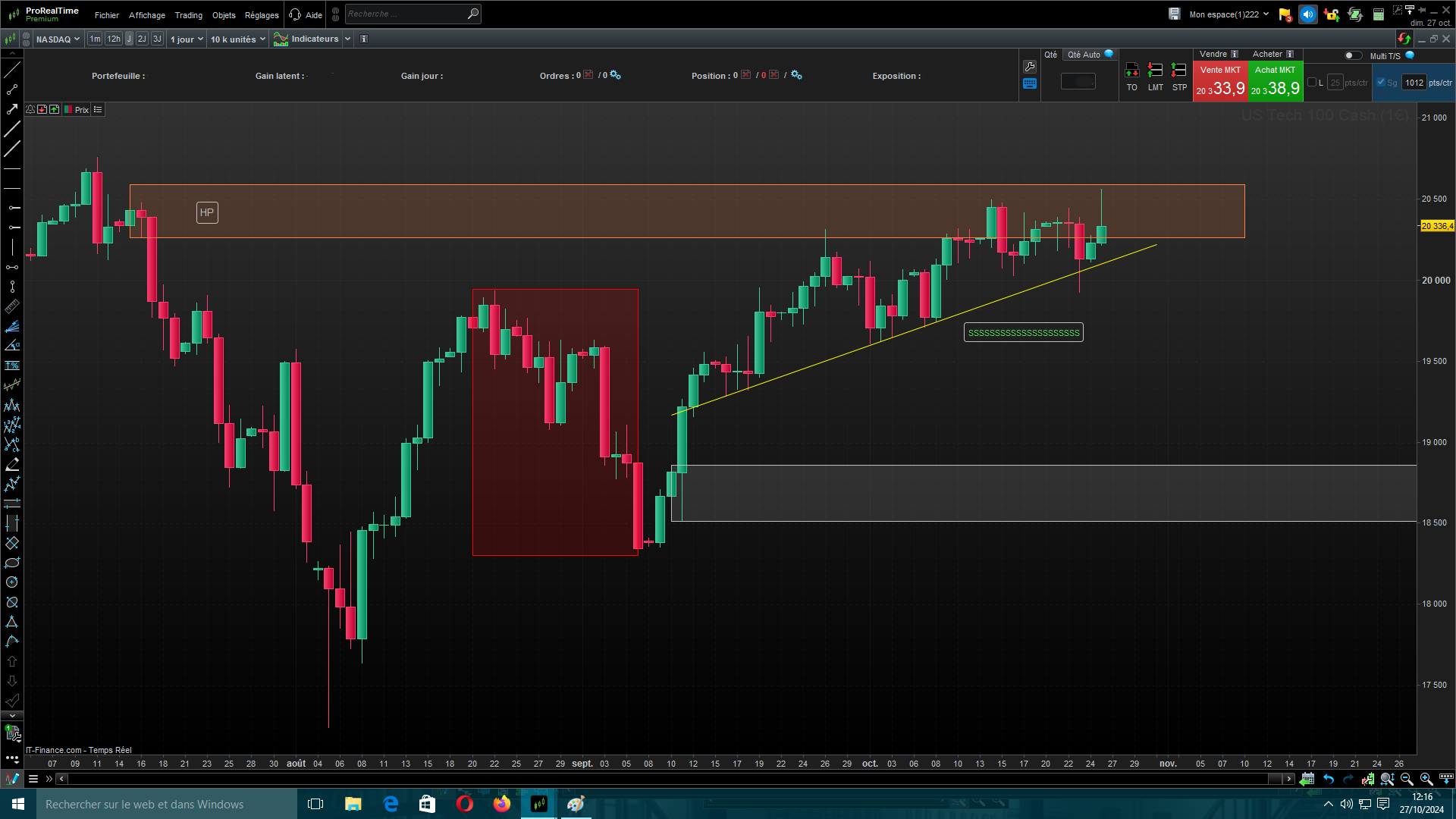This screenshot has height=819, width=1456.
Task: Open the Objets menu
Action: coord(224,15)
